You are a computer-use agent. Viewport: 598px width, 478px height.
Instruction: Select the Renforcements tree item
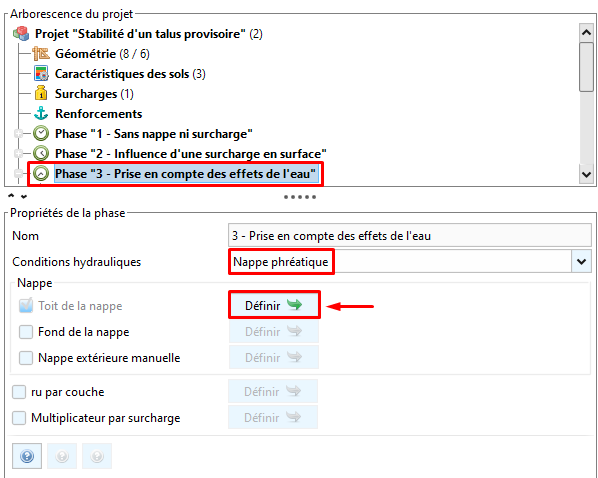pyautogui.click(x=98, y=114)
